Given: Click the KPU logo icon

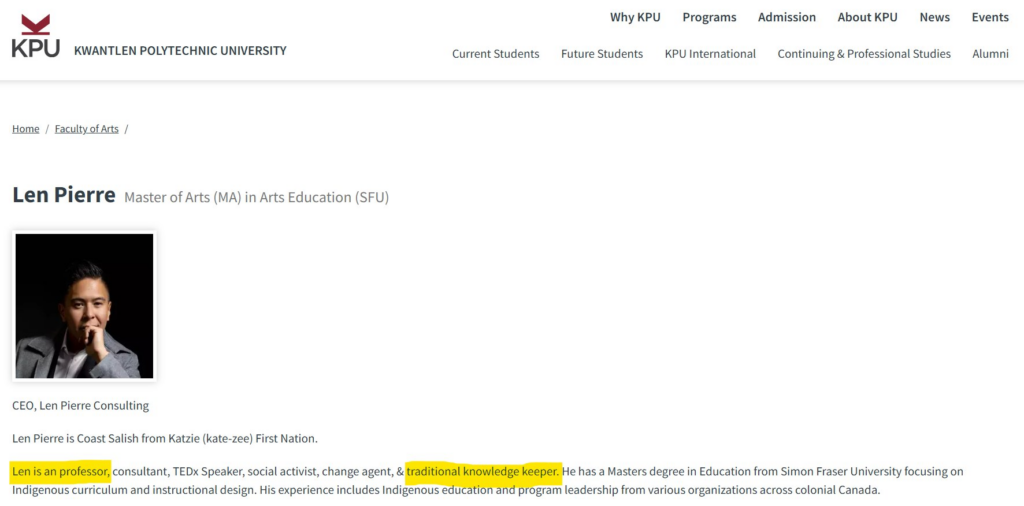Looking at the screenshot, I should point(36,37).
